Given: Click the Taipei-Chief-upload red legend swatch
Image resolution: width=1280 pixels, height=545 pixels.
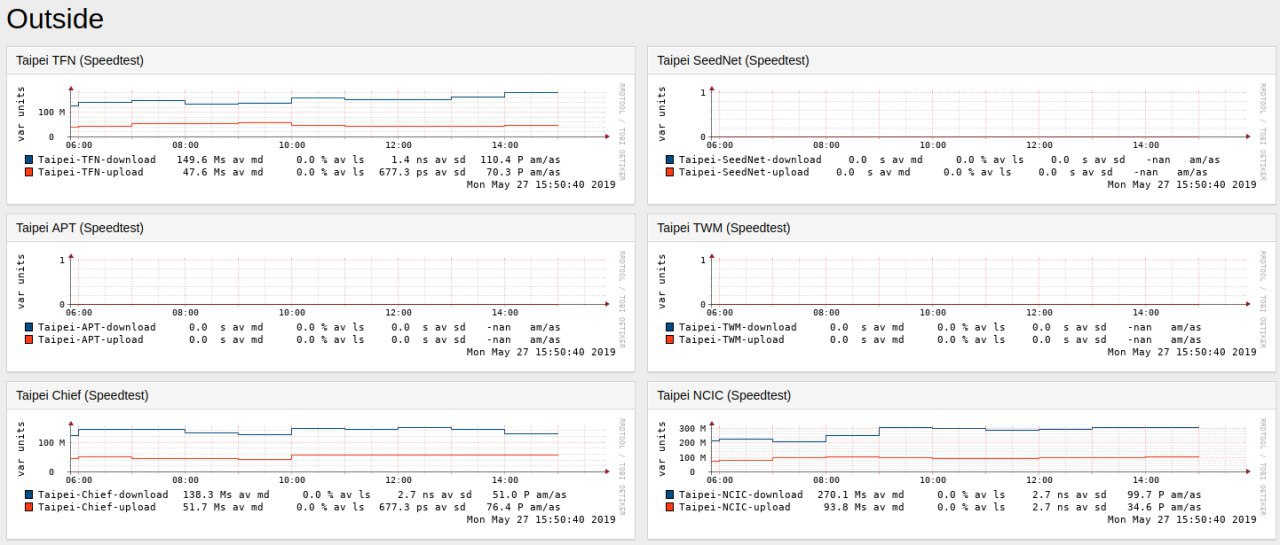Looking at the screenshot, I should (30, 507).
